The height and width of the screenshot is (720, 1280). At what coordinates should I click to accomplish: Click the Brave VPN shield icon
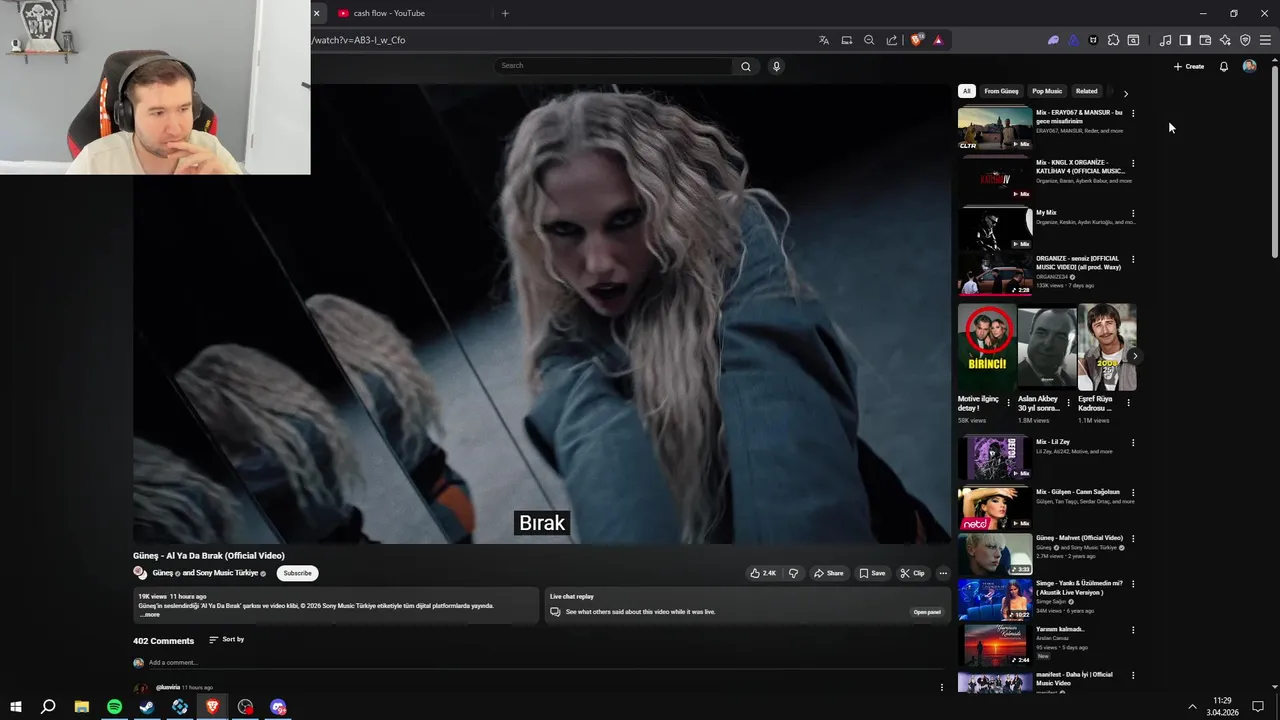pos(1245,40)
